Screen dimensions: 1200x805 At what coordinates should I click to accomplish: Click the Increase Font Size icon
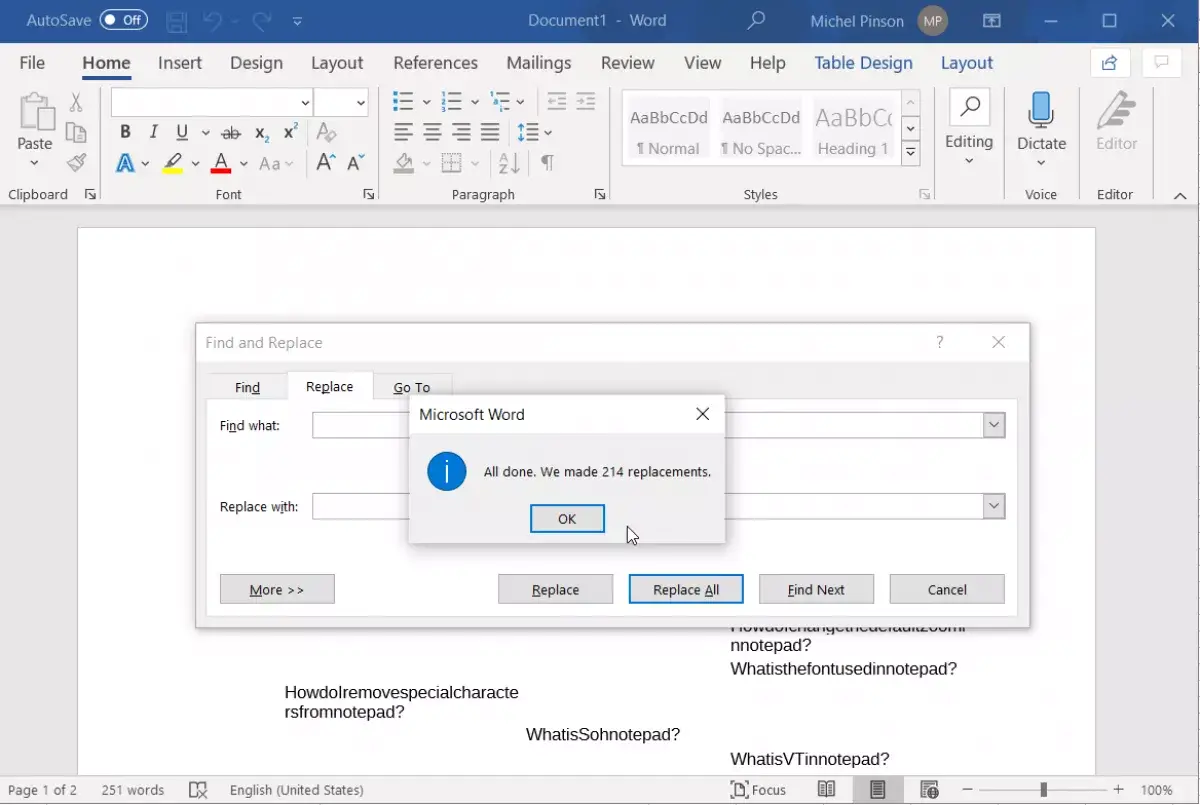coord(325,163)
